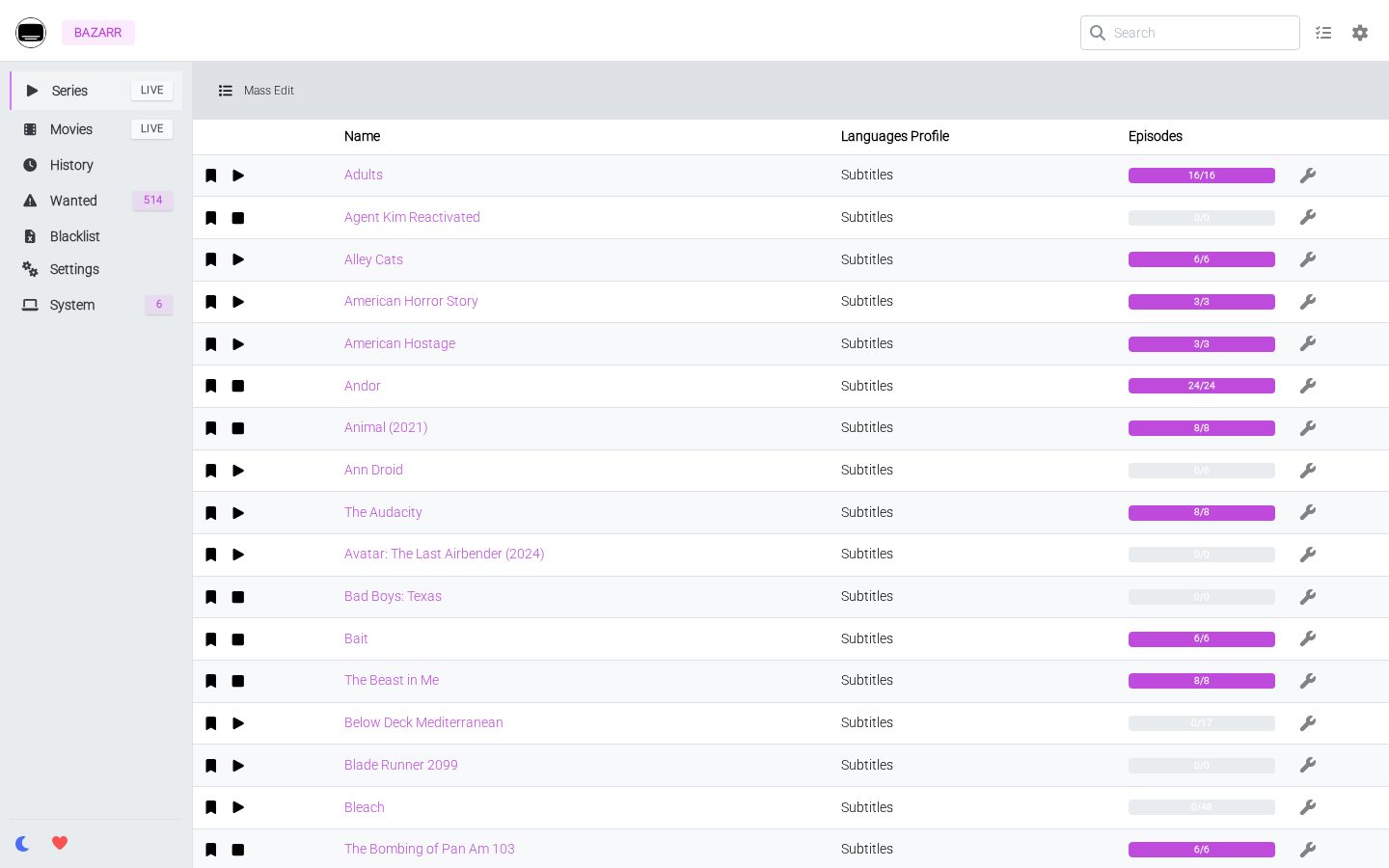The image size is (1389, 868).
Task: Open the wrench editor for The Audacity
Action: pos(1308,512)
